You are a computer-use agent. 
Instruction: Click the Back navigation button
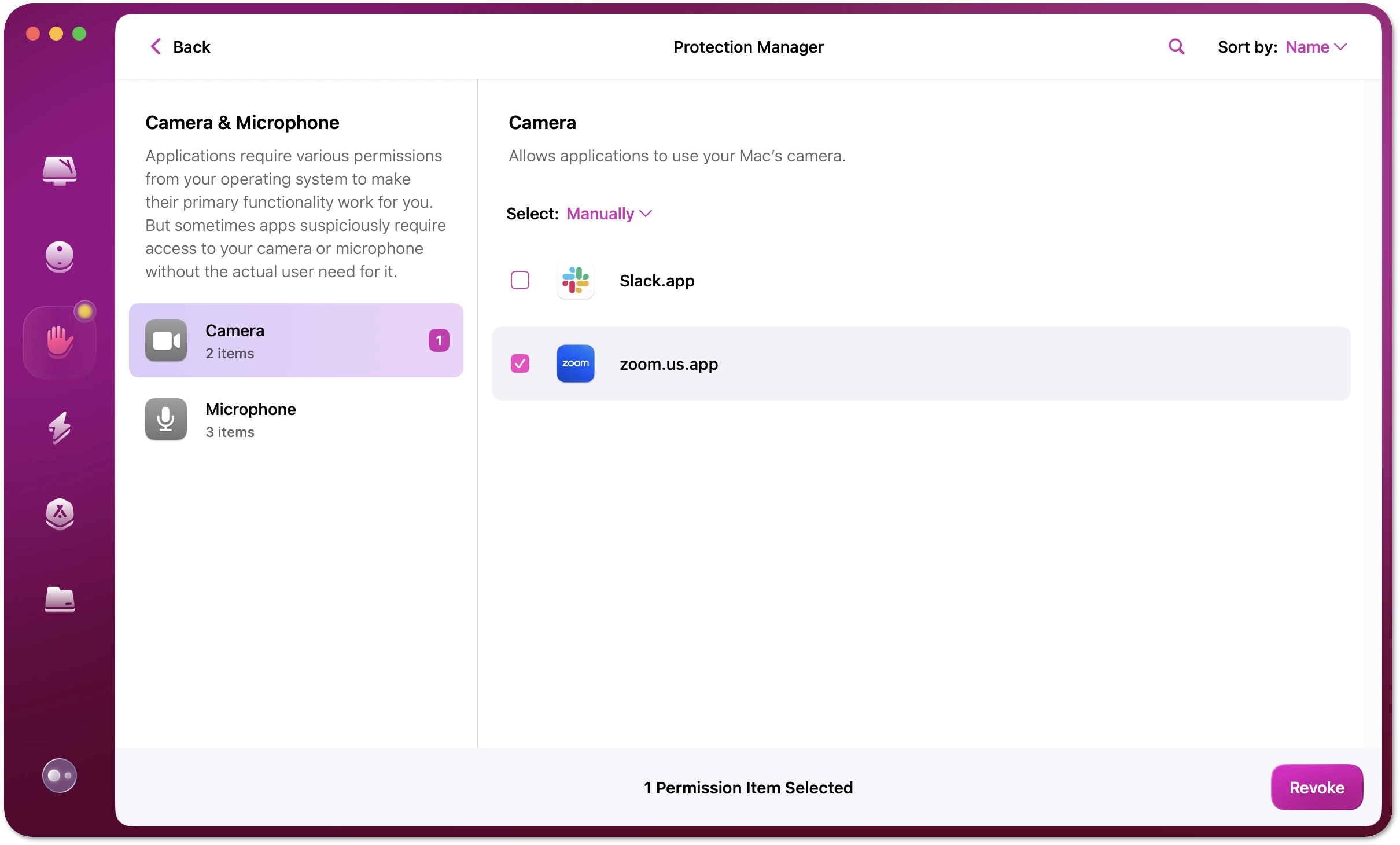(180, 47)
